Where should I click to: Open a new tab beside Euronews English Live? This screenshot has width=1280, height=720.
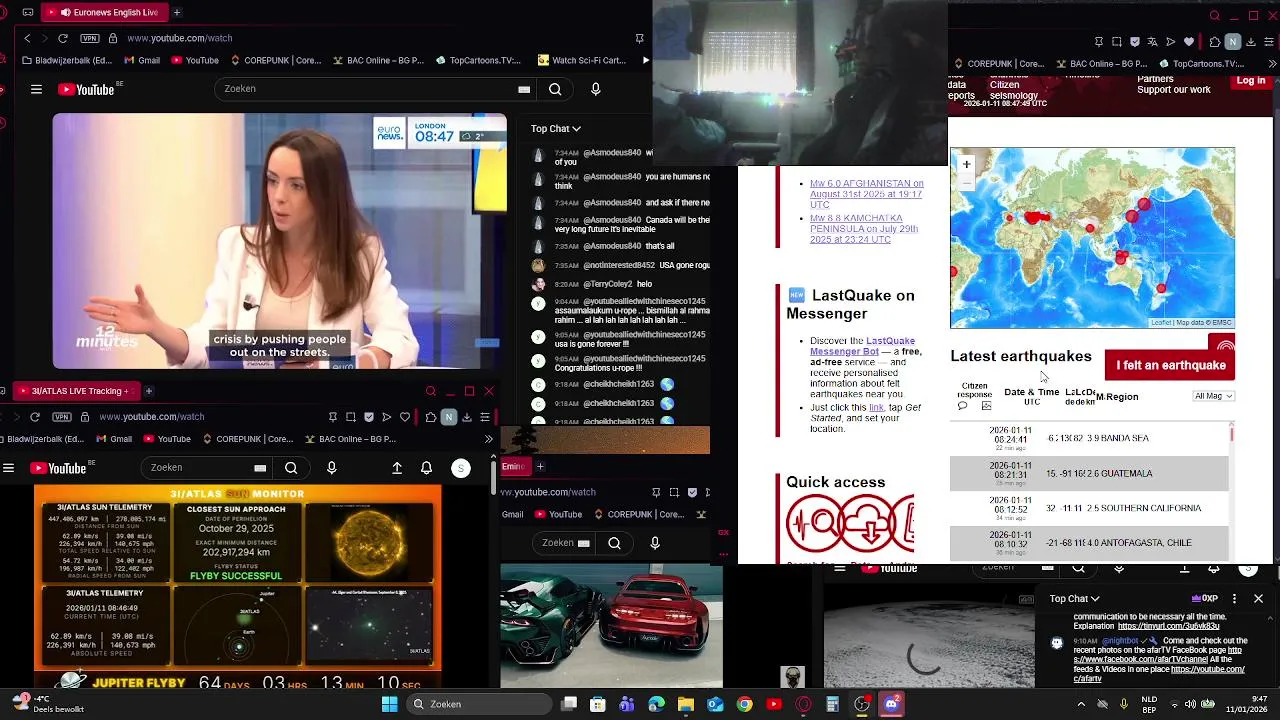[x=177, y=12]
